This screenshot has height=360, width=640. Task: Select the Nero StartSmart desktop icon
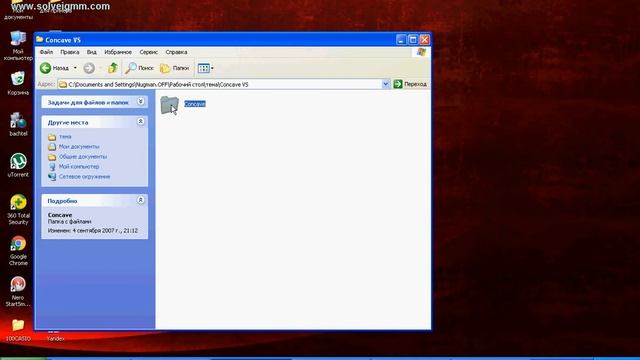[x=18, y=292]
